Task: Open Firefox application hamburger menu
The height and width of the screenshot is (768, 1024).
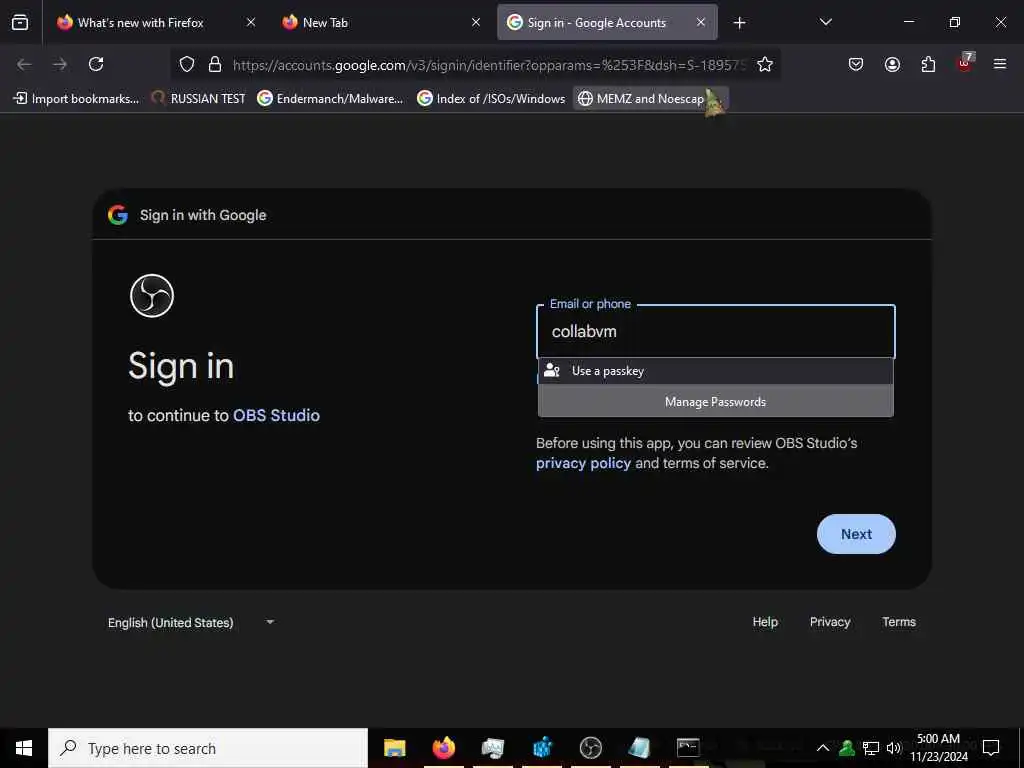Action: pyautogui.click(x=1000, y=64)
